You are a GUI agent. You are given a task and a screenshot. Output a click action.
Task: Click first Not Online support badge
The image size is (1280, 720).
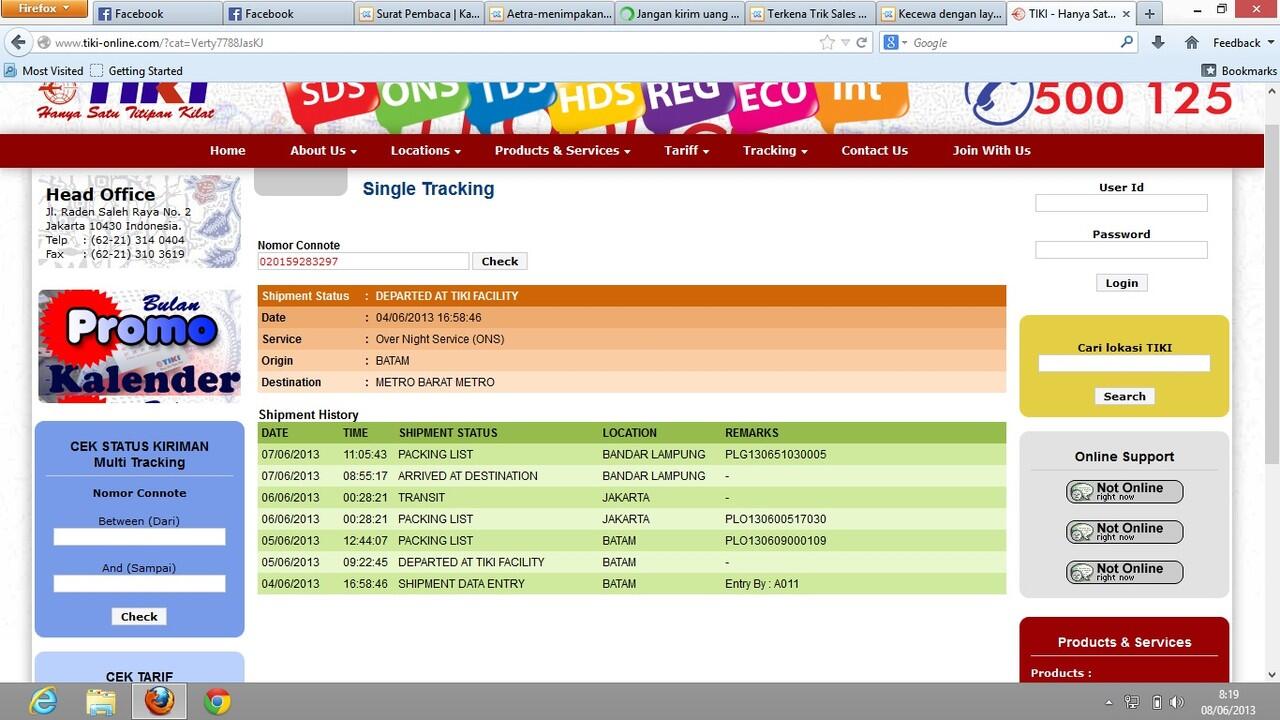[x=1125, y=492]
